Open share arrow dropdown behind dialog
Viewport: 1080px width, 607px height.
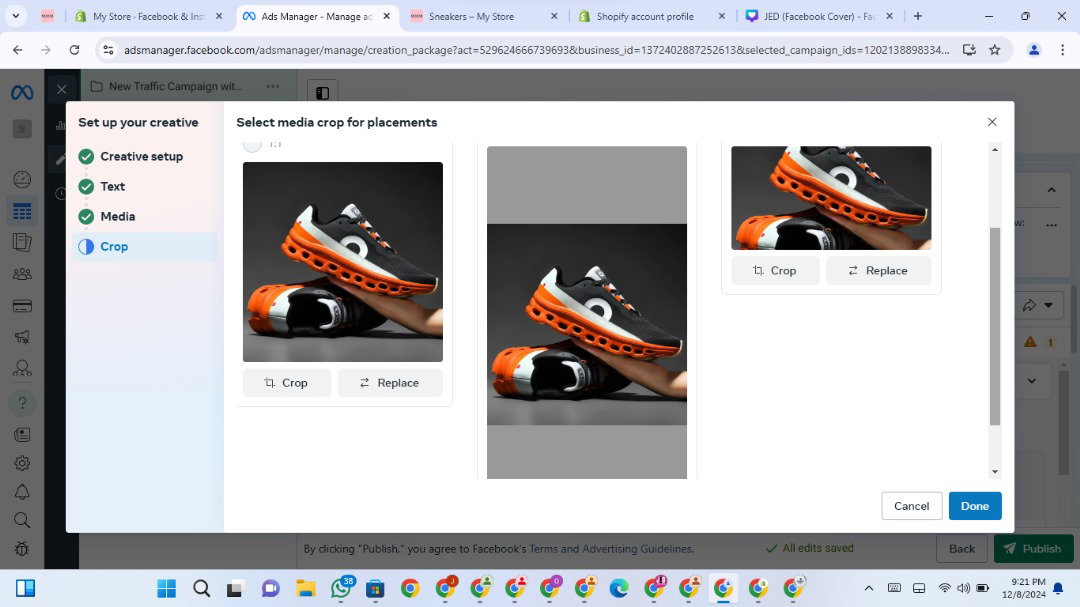pyautogui.click(x=1038, y=305)
